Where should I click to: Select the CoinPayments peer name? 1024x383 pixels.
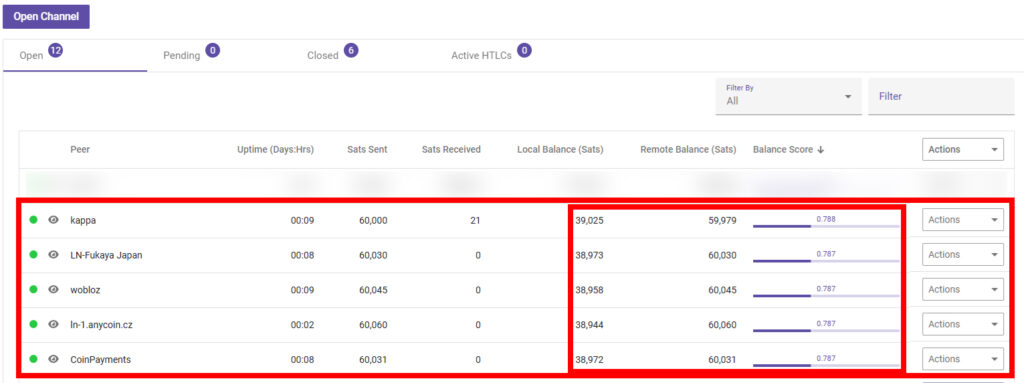coord(101,359)
